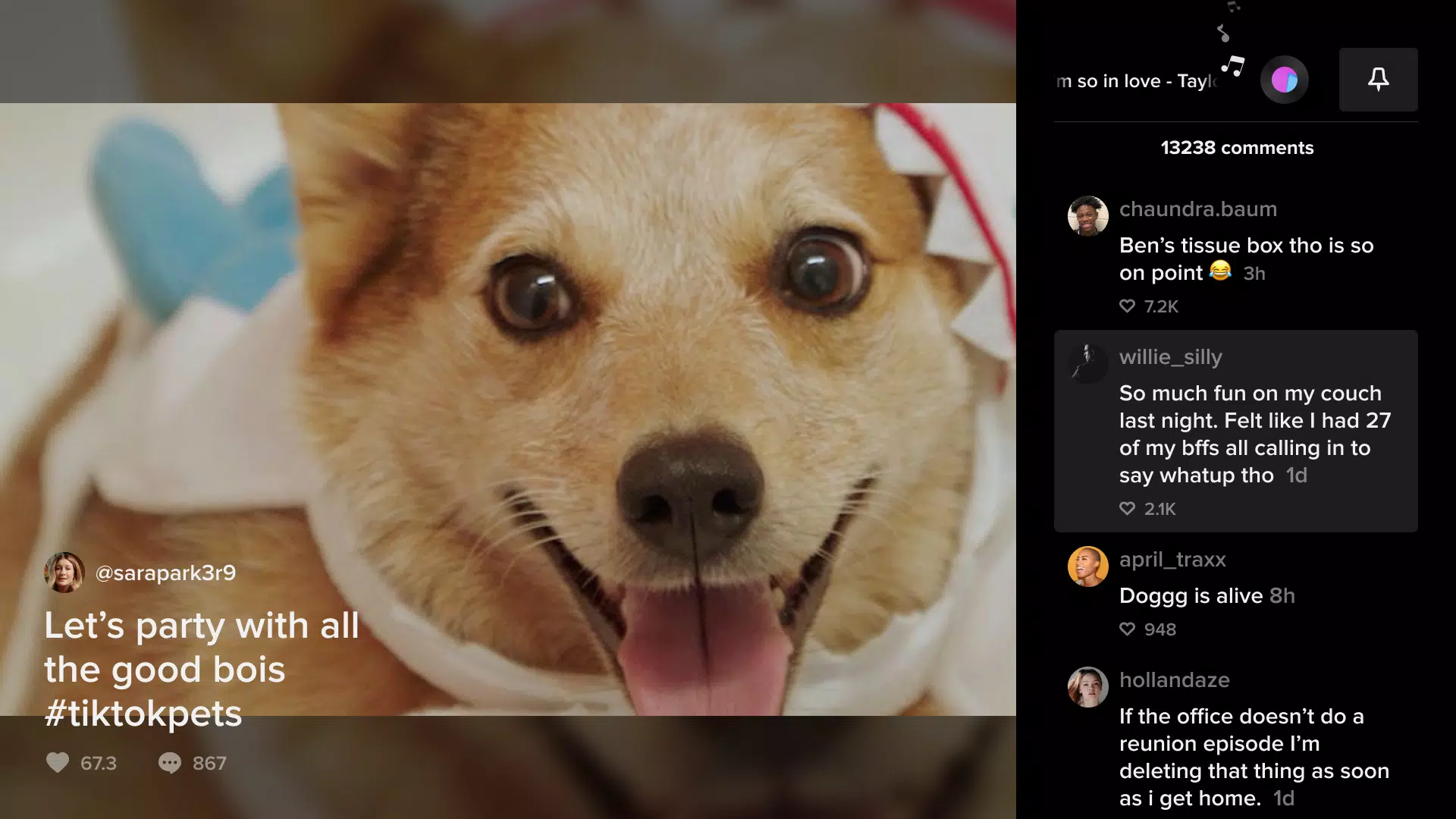Select the willie_silly highlighted comment
This screenshot has height=819, width=1456.
1237,431
